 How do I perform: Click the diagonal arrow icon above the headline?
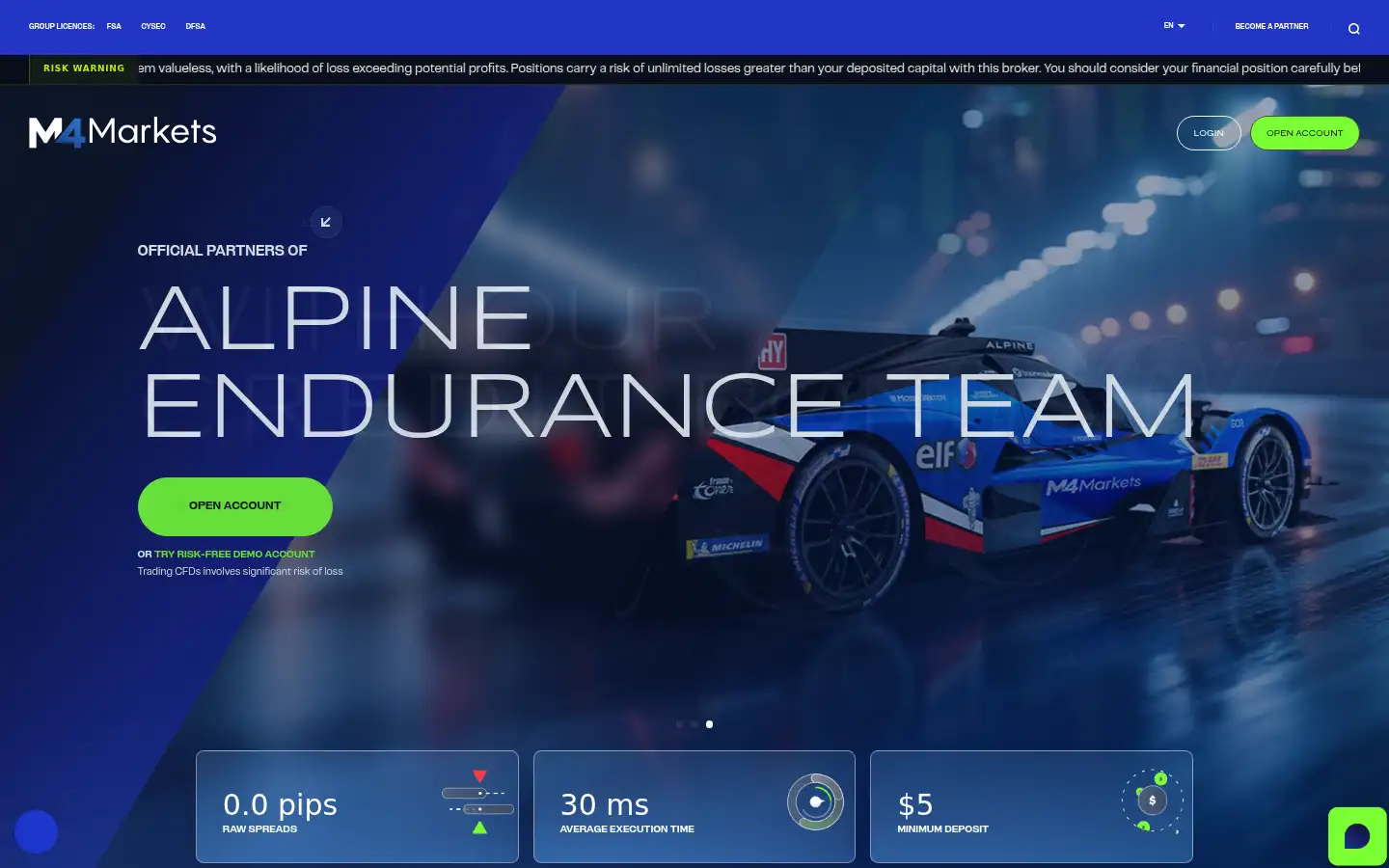(x=326, y=222)
